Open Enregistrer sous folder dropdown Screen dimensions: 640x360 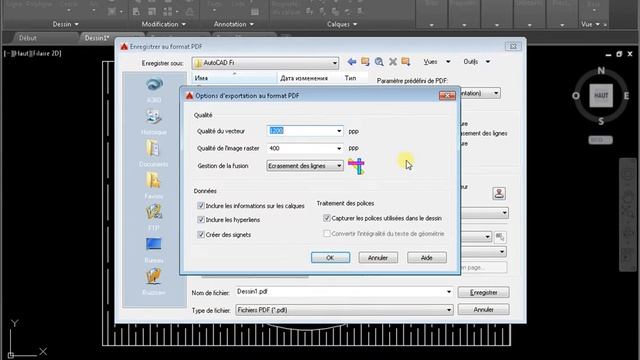click(x=265, y=63)
